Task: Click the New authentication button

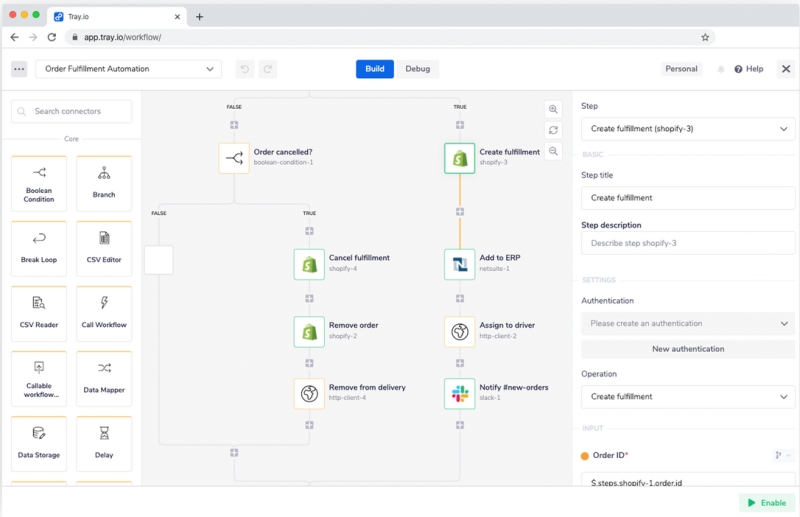Action: (x=688, y=349)
